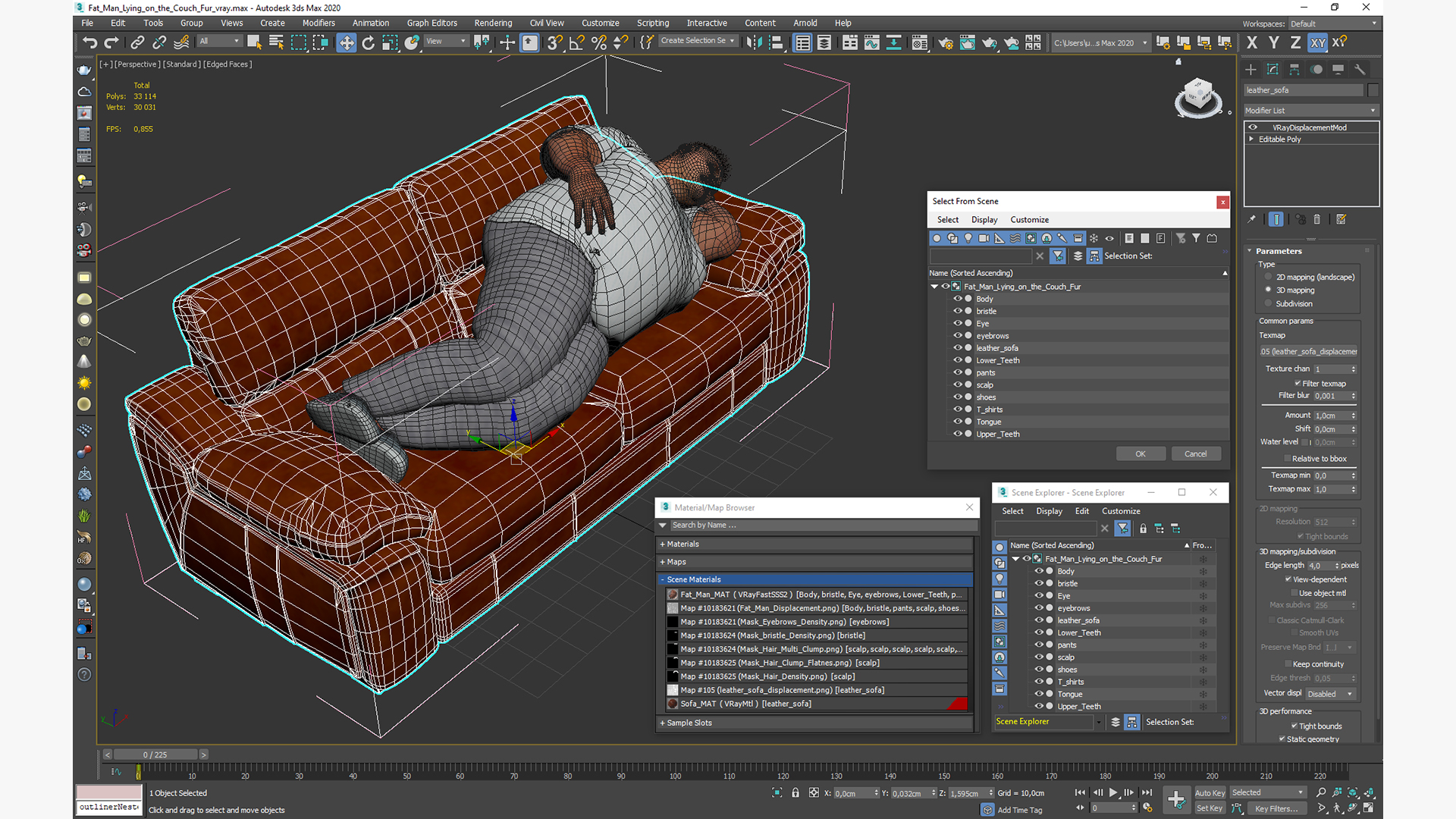
Task: Activate the Rotate tool
Action: (x=368, y=42)
